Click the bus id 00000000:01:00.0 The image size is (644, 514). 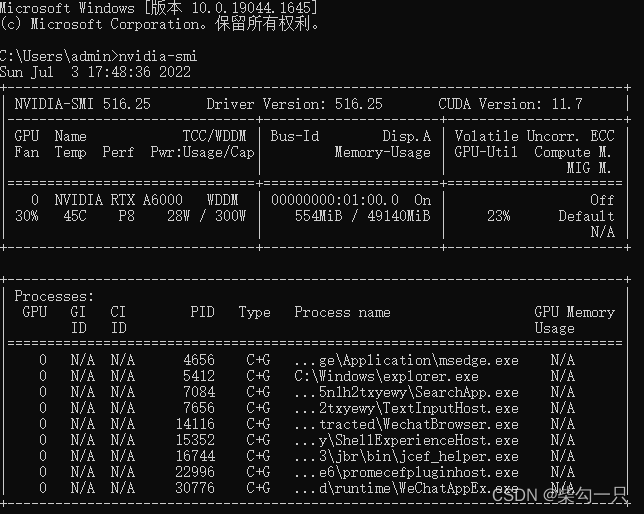click(x=335, y=200)
